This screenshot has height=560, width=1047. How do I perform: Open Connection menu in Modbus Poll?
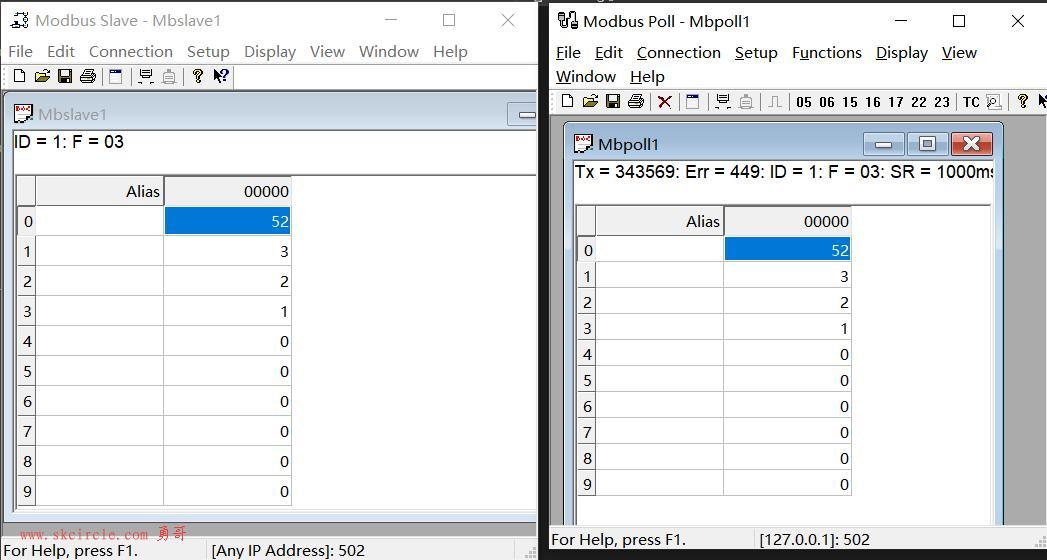click(x=678, y=53)
